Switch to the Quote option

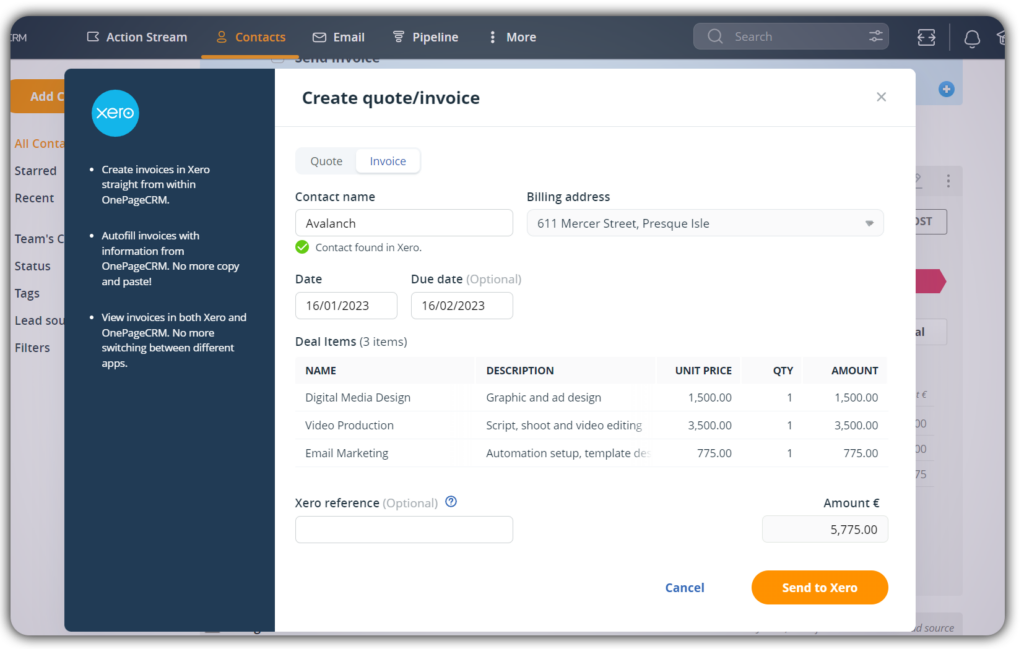(325, 160)
